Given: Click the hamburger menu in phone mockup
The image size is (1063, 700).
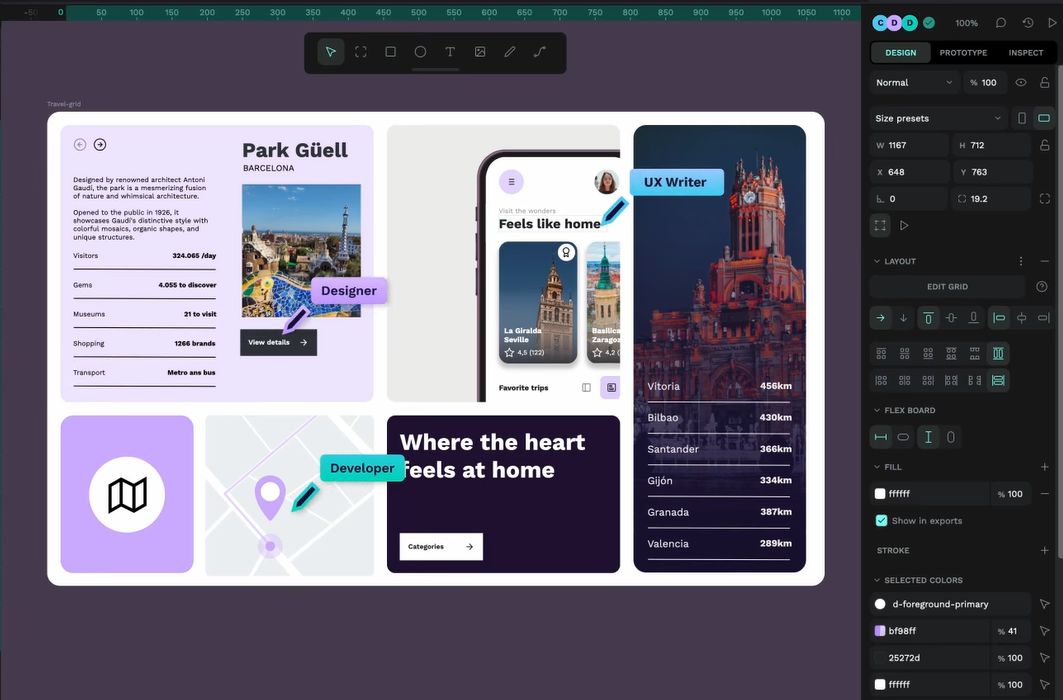Looking at the screenshot, I should (511, 182).
